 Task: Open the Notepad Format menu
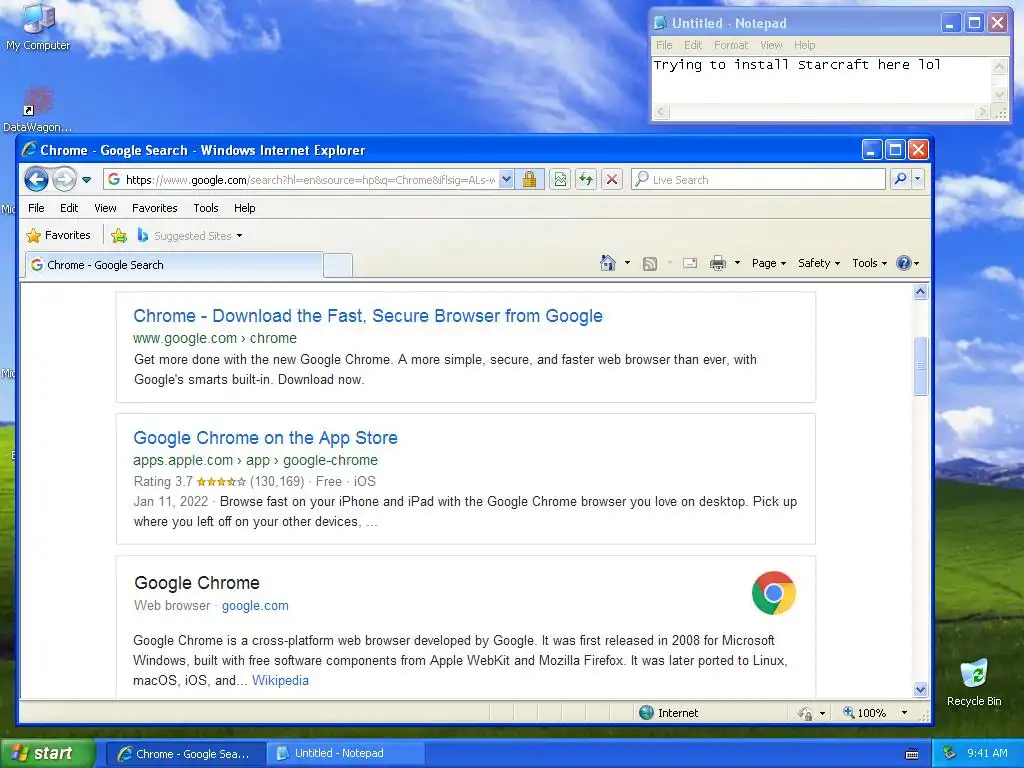click(x=731, y=45)
